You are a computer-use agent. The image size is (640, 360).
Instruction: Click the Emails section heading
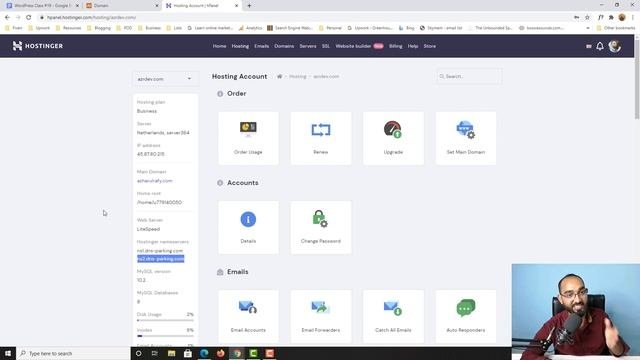point(238,272)
